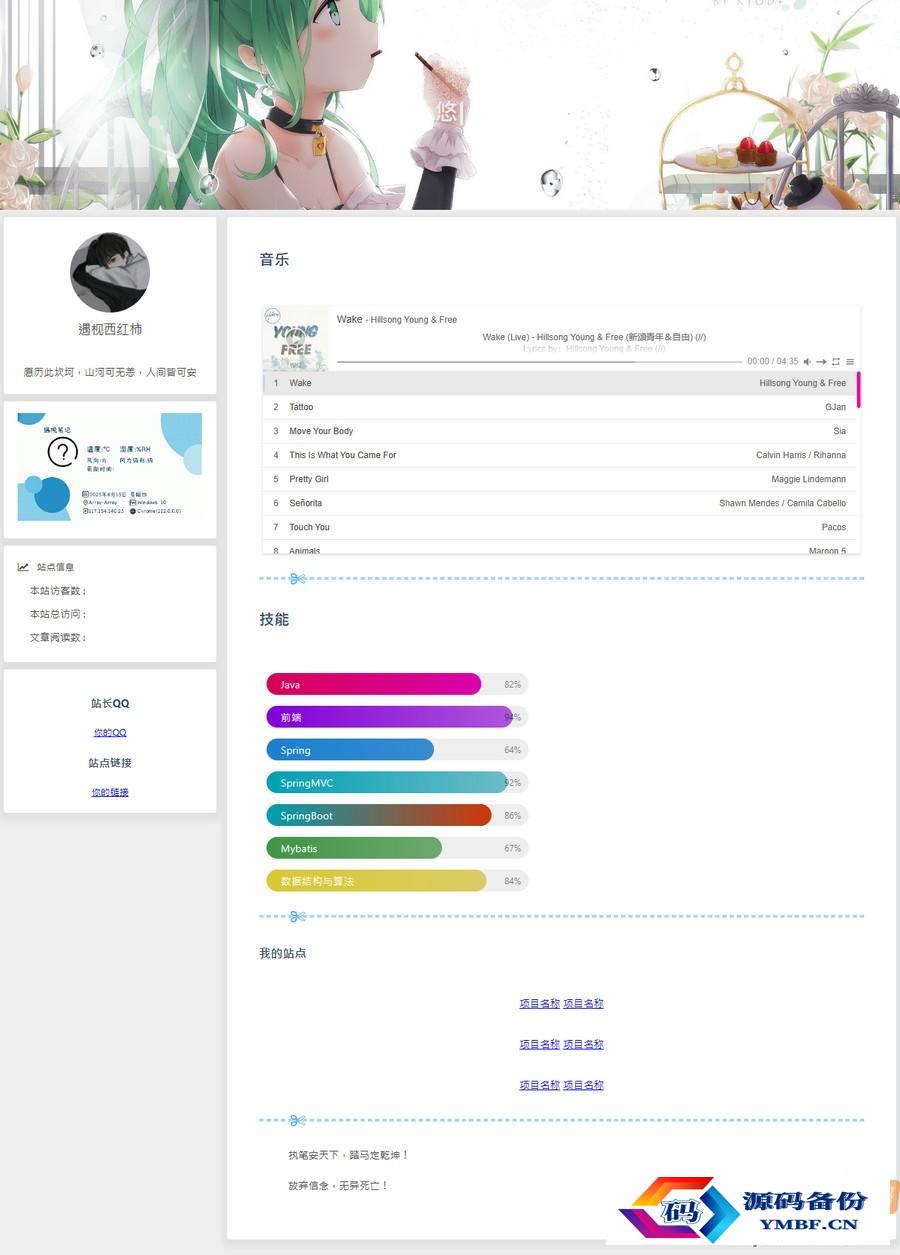Play Tattoo by GJan from the playlist
The image size is (900, 1255).
(x=559, y=407)
